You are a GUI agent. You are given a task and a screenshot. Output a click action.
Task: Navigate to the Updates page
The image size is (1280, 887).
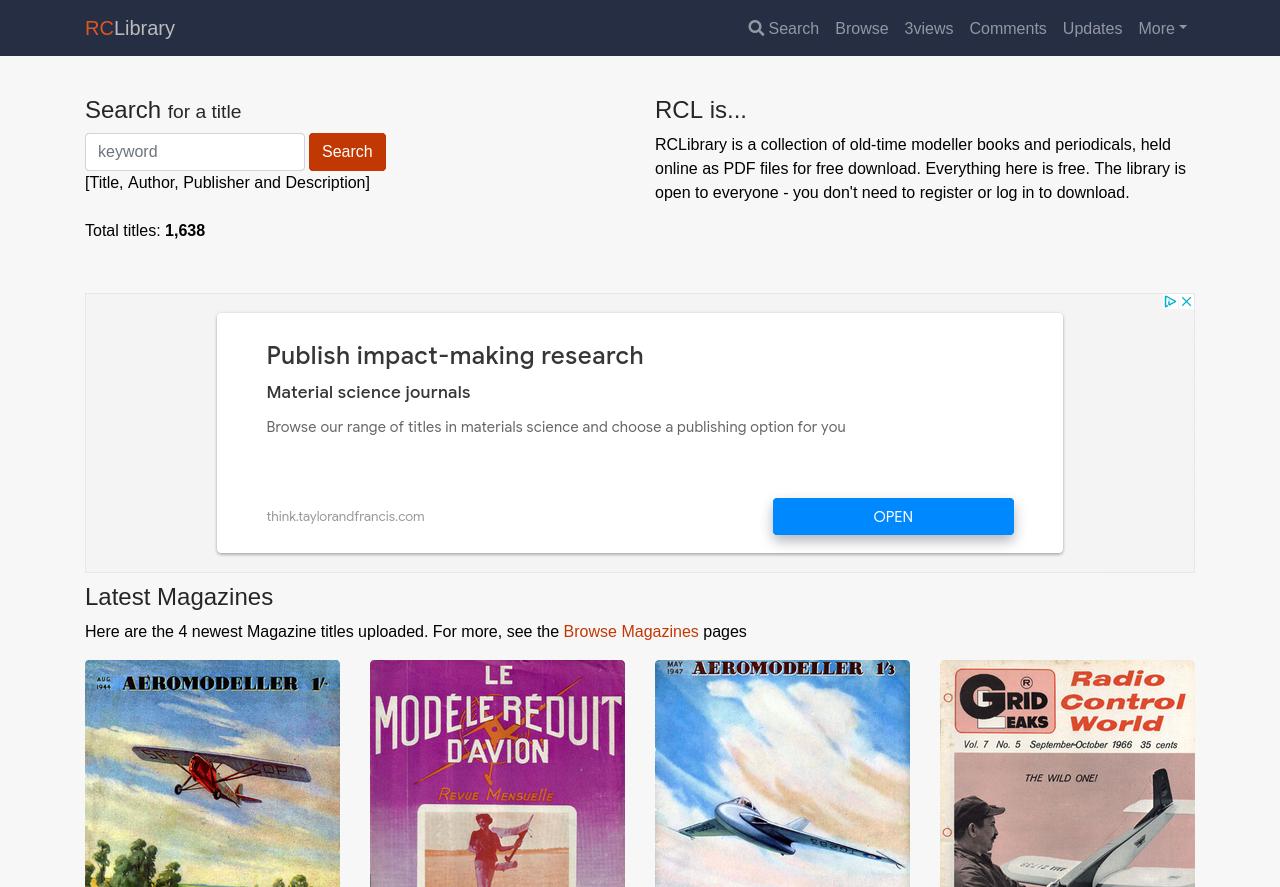pyautogui.click(x=1092, y=28)
